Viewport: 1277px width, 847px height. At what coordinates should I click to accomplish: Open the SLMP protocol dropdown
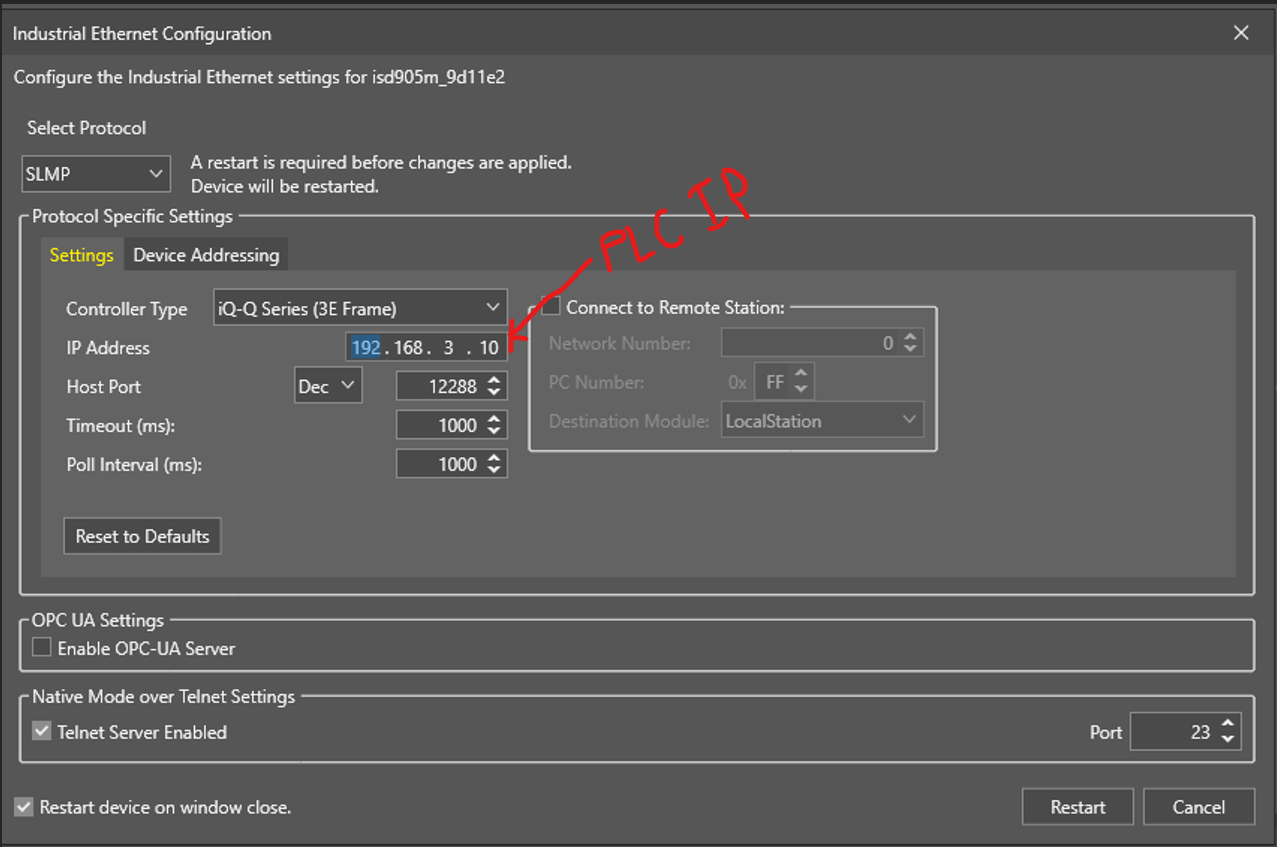(x=96, y=174)
